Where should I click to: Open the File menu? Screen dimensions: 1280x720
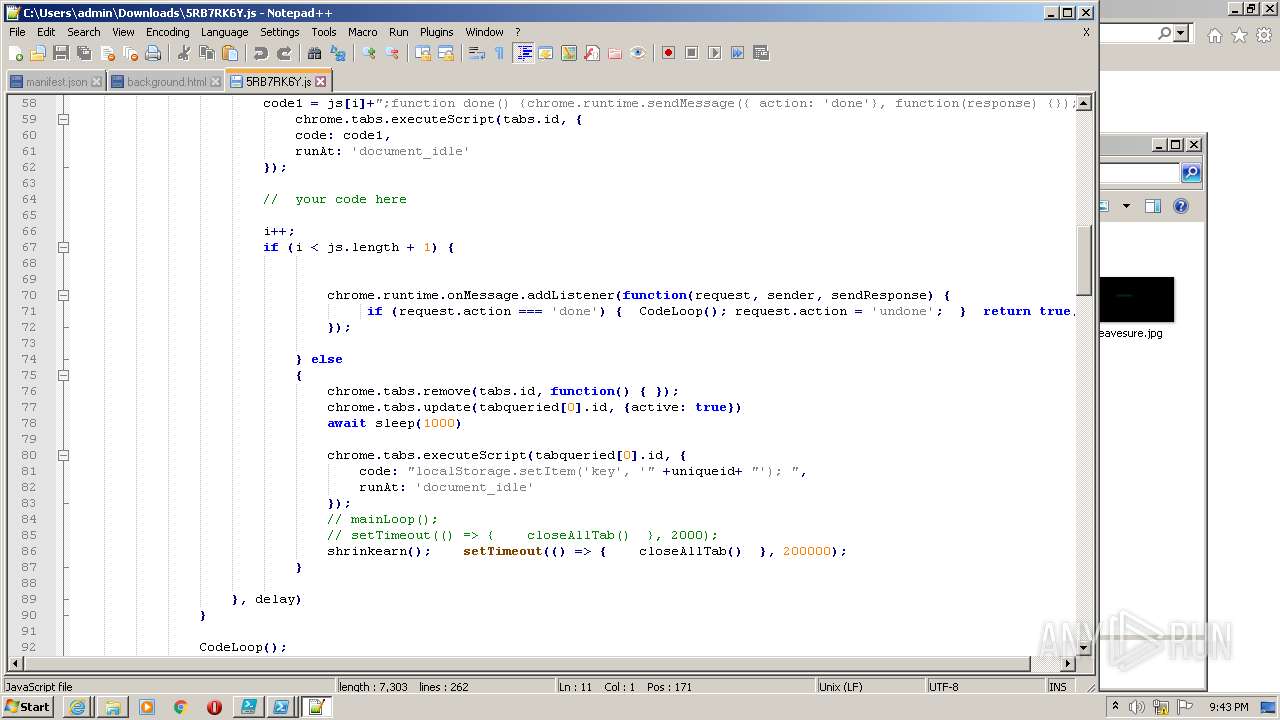tap(17, 32)
